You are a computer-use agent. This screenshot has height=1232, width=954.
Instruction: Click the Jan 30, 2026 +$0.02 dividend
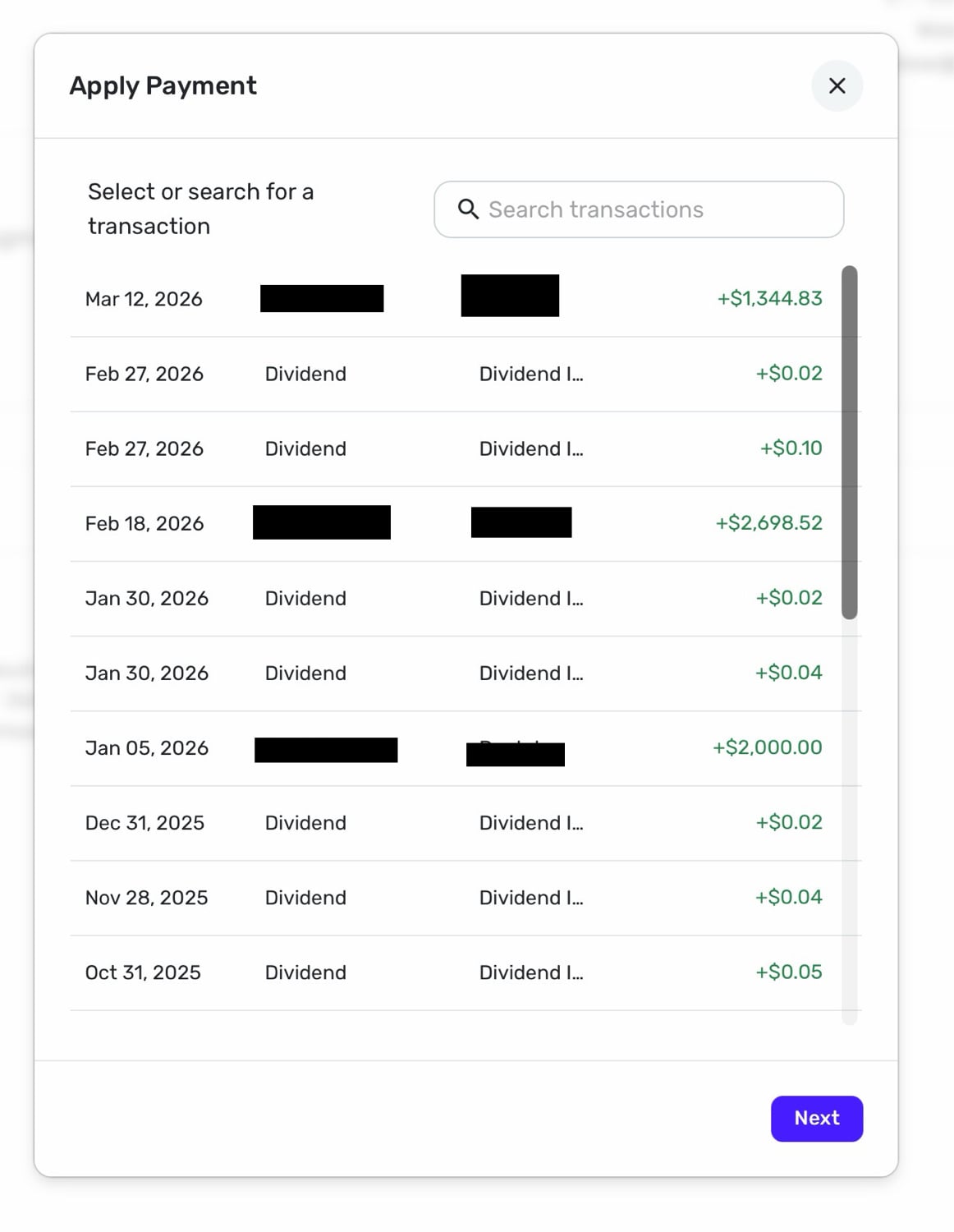click(788, 598)
